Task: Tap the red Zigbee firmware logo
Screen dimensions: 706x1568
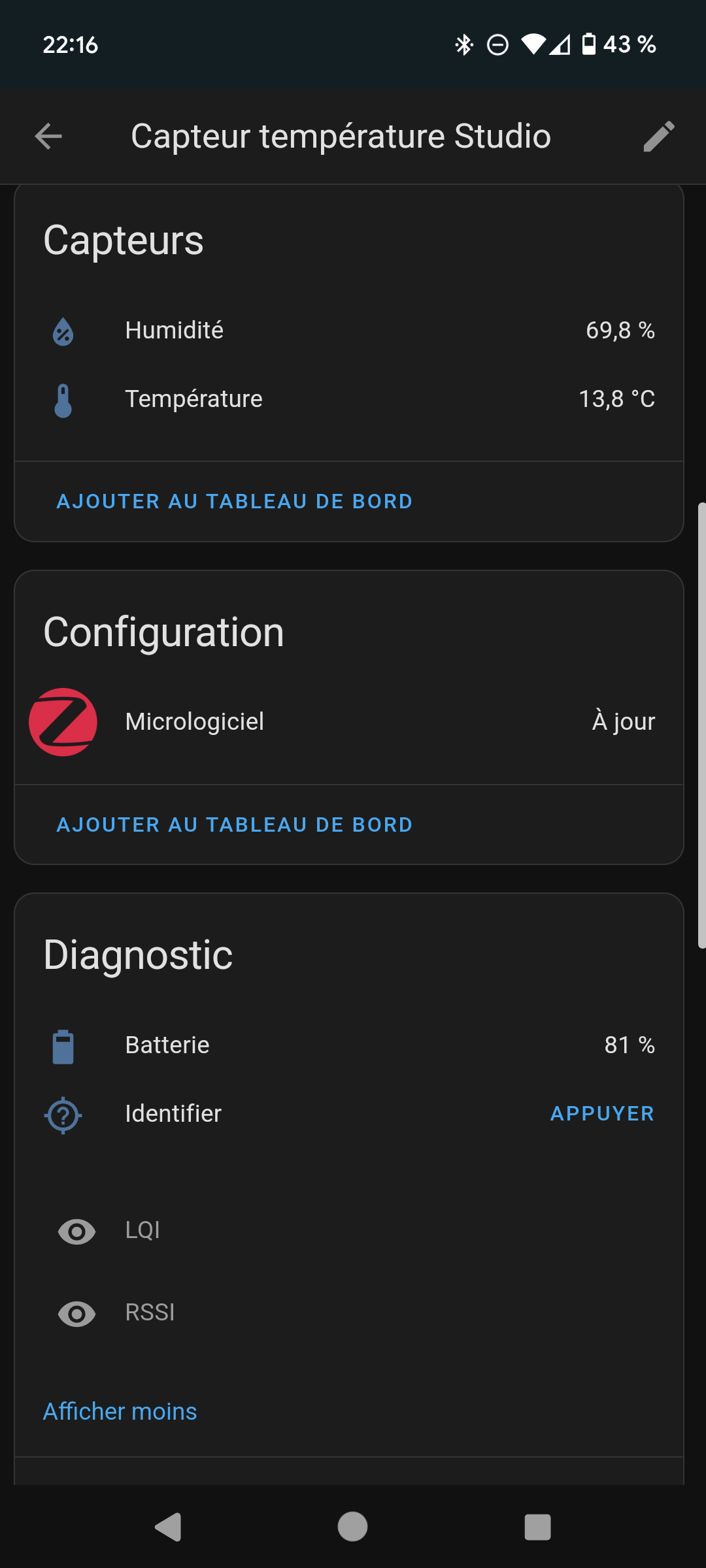Action: [x=63, y=722]
